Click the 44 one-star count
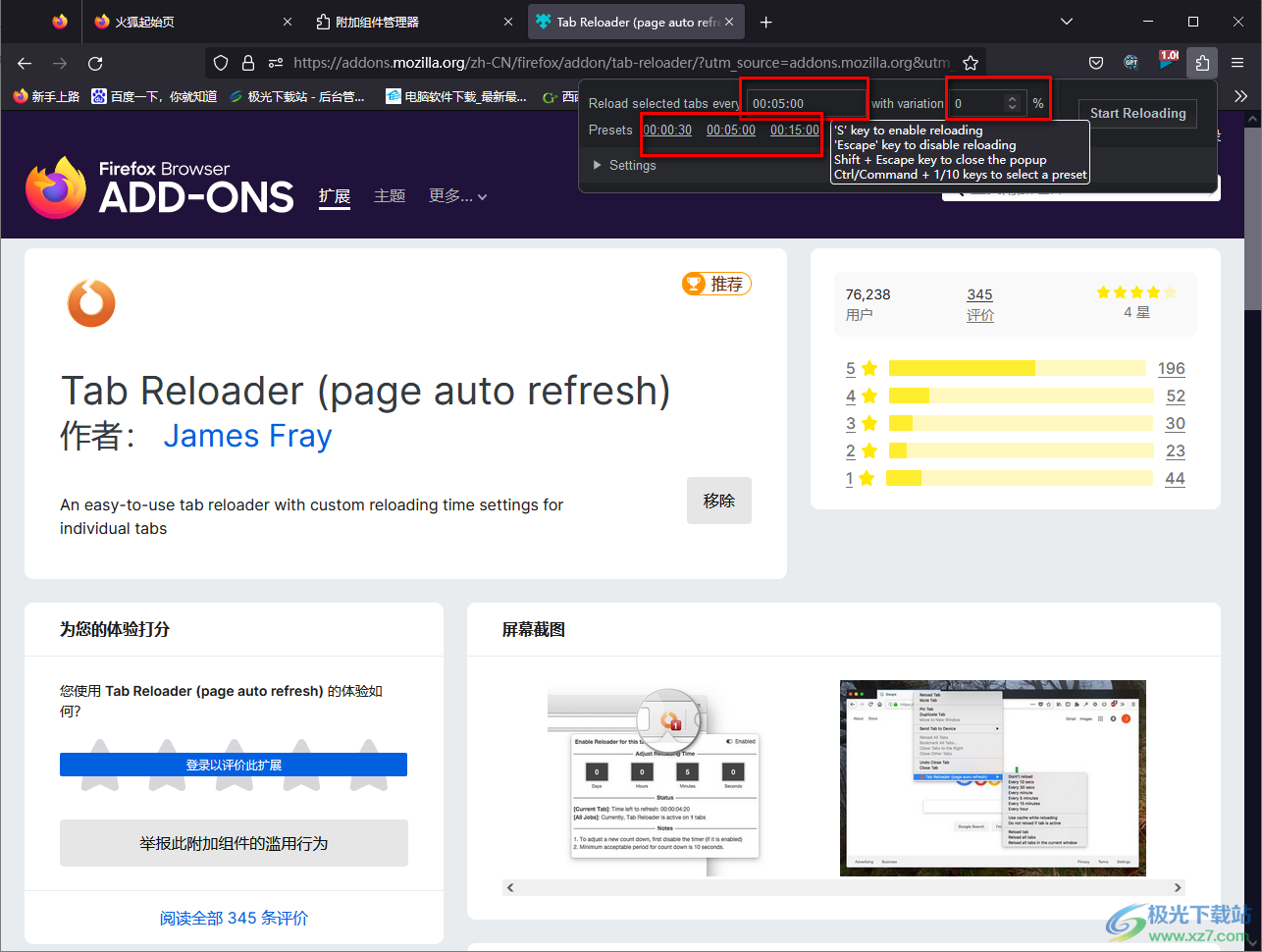Screen dimensions: 1262x952 coord(1175,479)
